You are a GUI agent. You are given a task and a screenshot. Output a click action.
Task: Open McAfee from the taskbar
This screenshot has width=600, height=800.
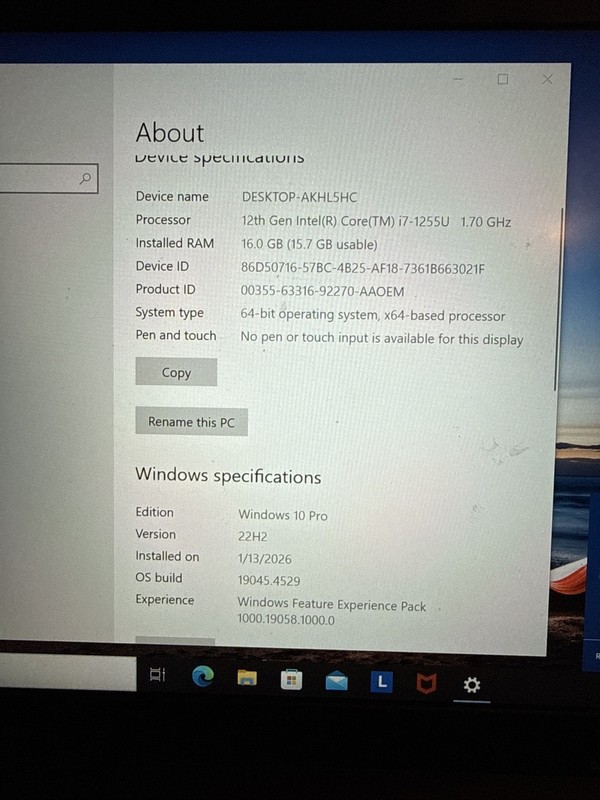426,683
